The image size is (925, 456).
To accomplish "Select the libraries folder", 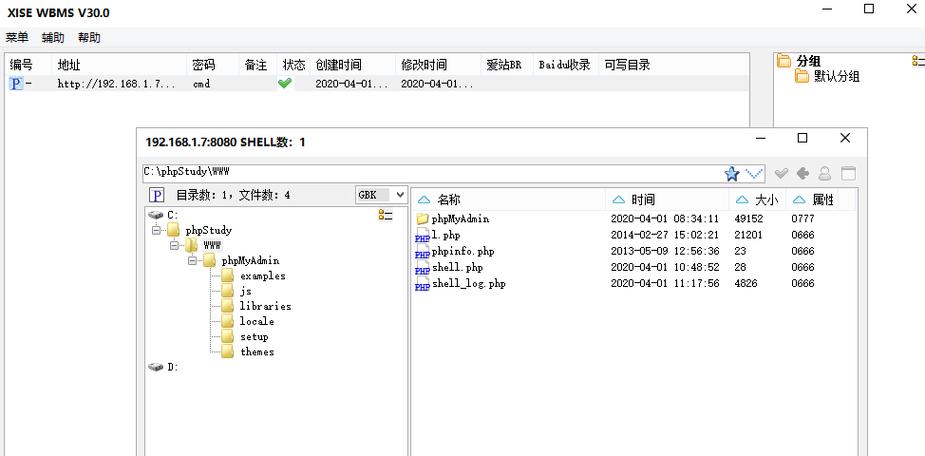I will point(265,306).
